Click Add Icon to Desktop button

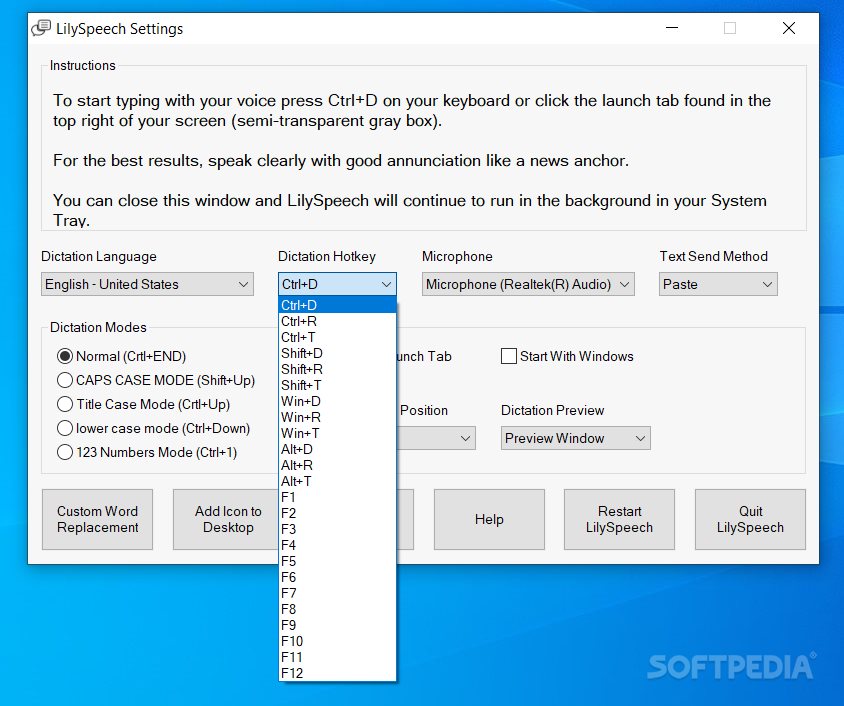pyautogui.click(x=226, y=519)
